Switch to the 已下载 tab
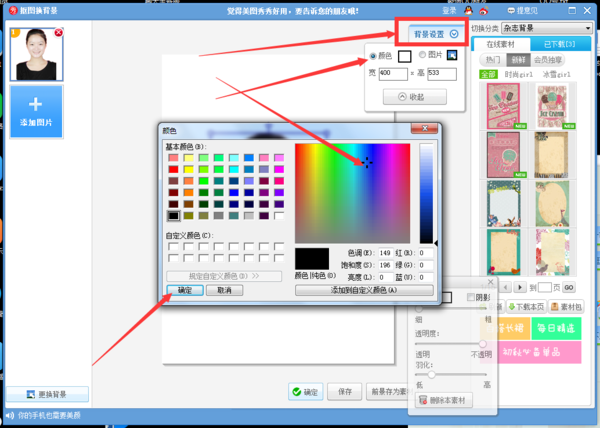600x428 pixels. pos(559,44)
